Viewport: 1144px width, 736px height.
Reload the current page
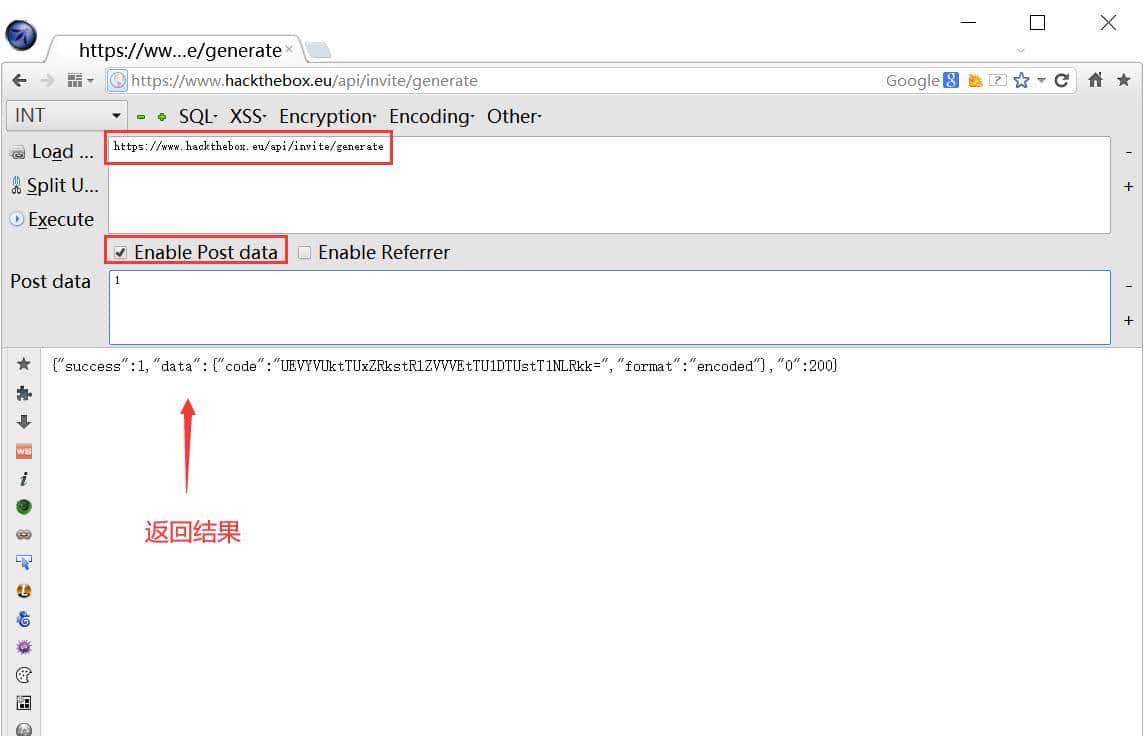(x=1062, y=80)
